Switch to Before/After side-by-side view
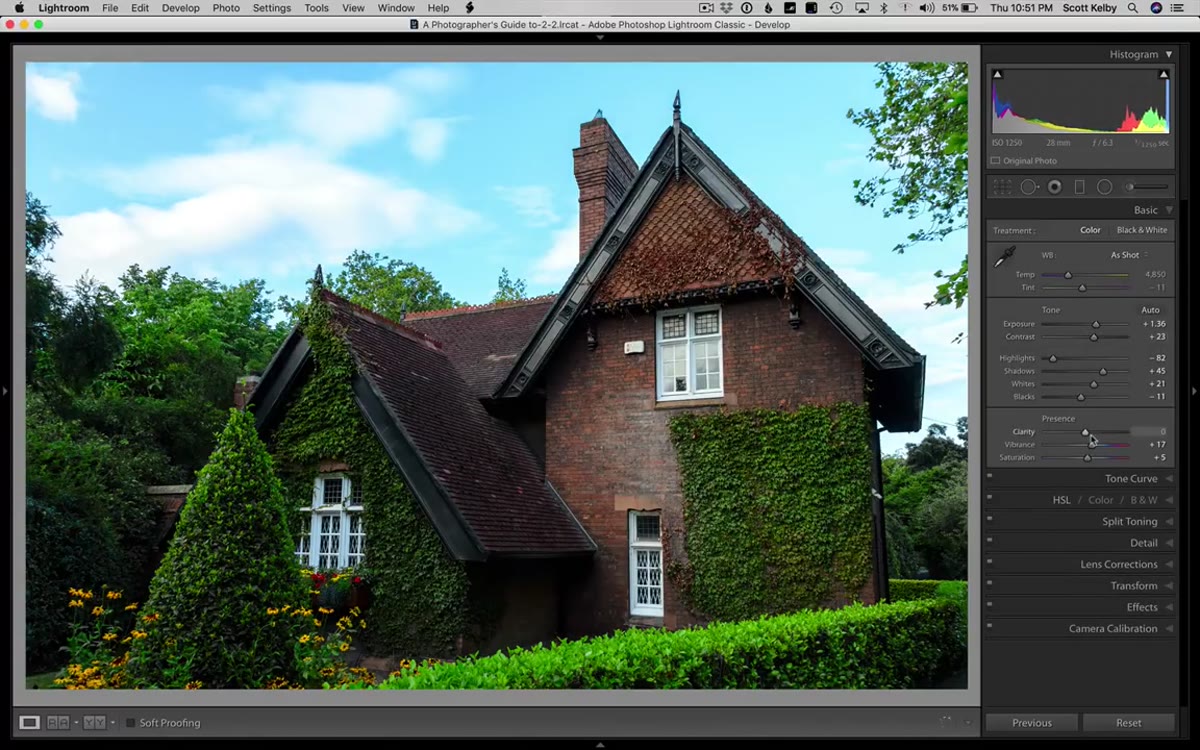The width and height of the screenshot is (1200, 750). [x=58, y=722]
